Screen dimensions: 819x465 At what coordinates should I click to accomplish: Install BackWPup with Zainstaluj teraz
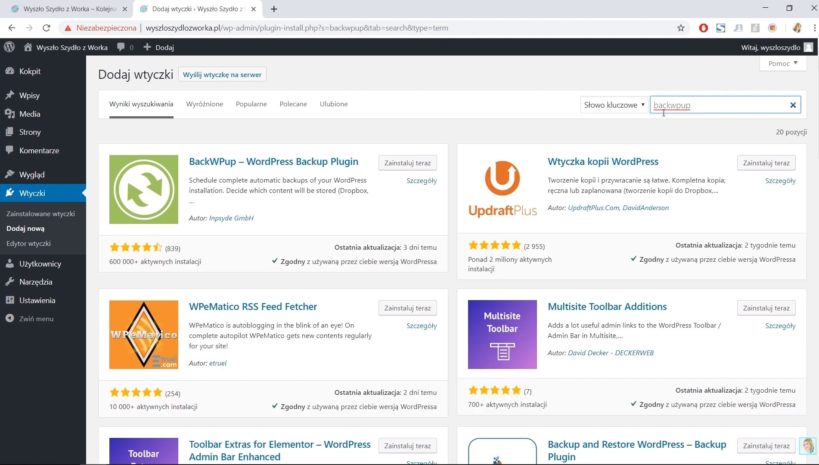[407, 163]
